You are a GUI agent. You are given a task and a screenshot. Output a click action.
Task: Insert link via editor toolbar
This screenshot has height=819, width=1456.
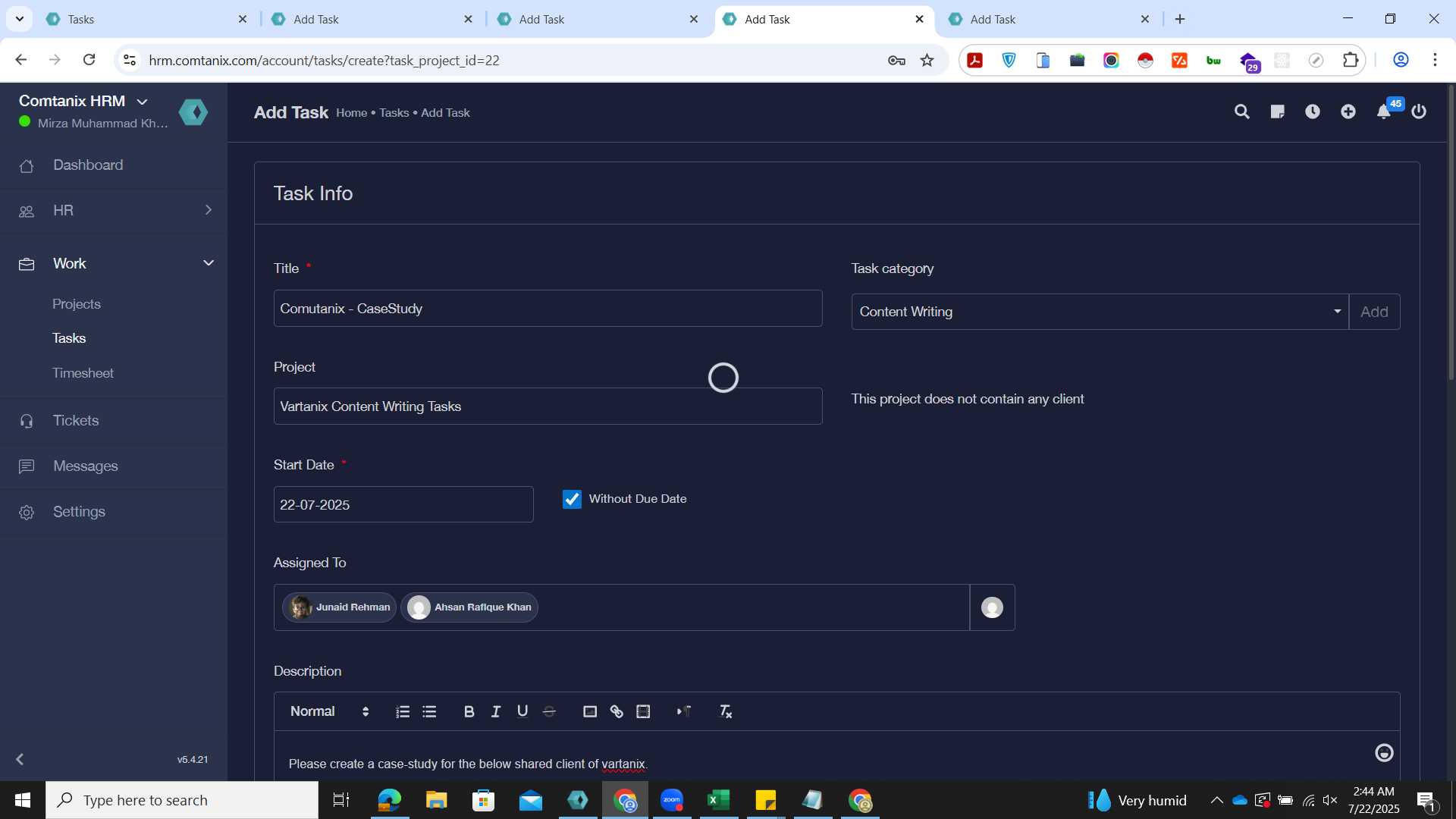pyautogui.click(x=617, y=711)
